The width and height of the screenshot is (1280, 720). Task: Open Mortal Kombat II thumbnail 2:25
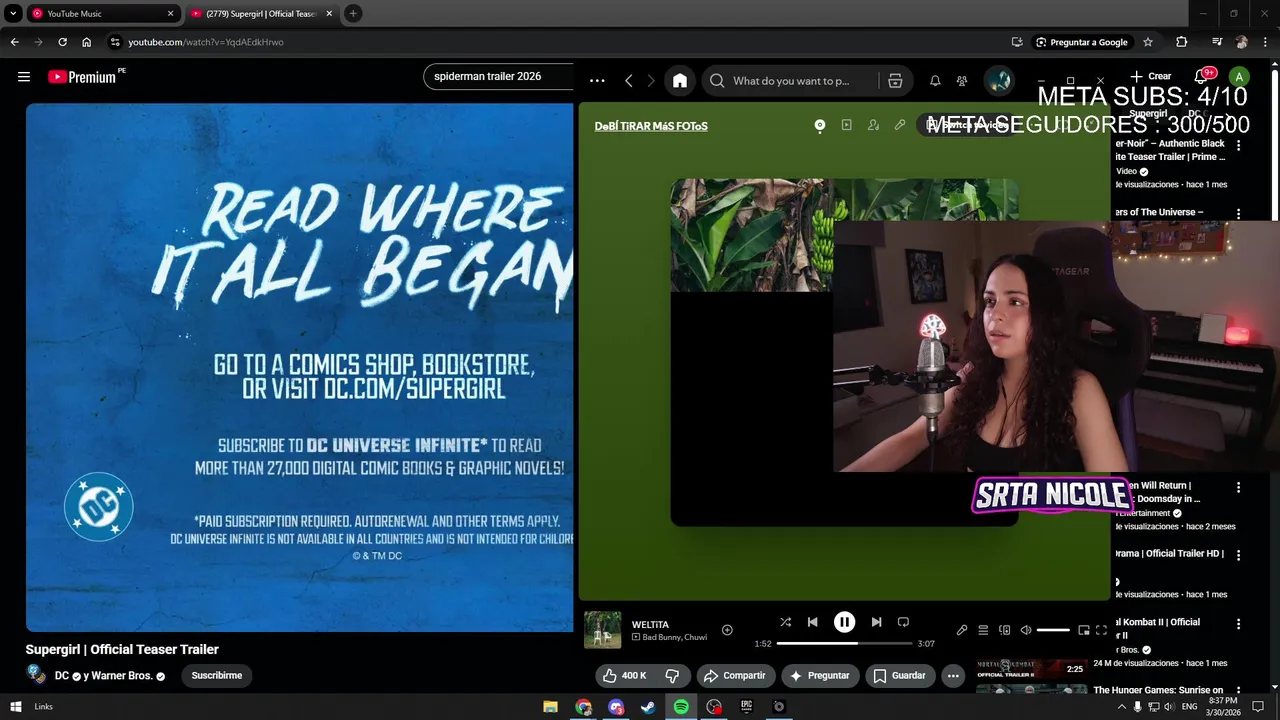click(1032, 667)
